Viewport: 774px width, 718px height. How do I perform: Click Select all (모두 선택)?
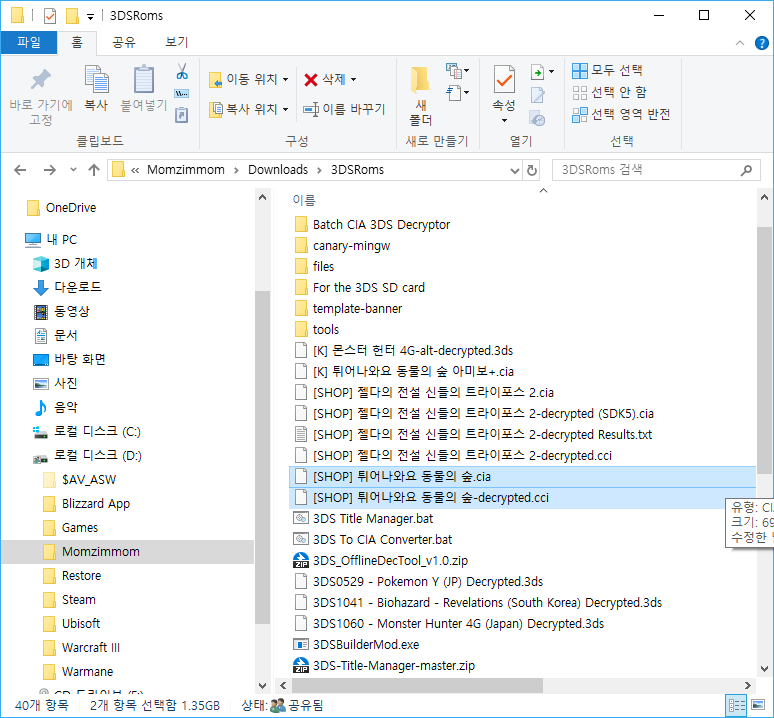(607, 70)
